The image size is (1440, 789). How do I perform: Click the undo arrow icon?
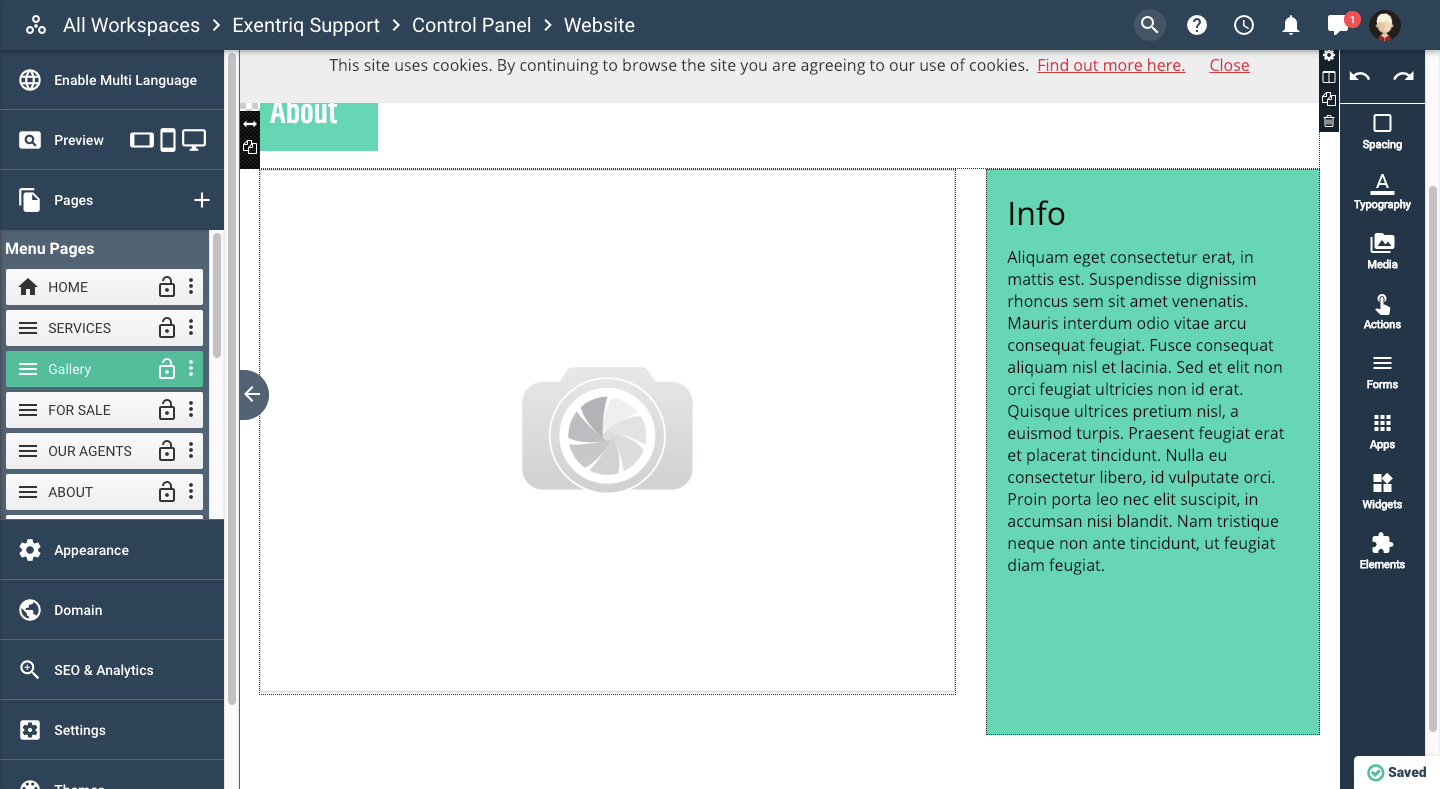click(x=1359, y=77)
